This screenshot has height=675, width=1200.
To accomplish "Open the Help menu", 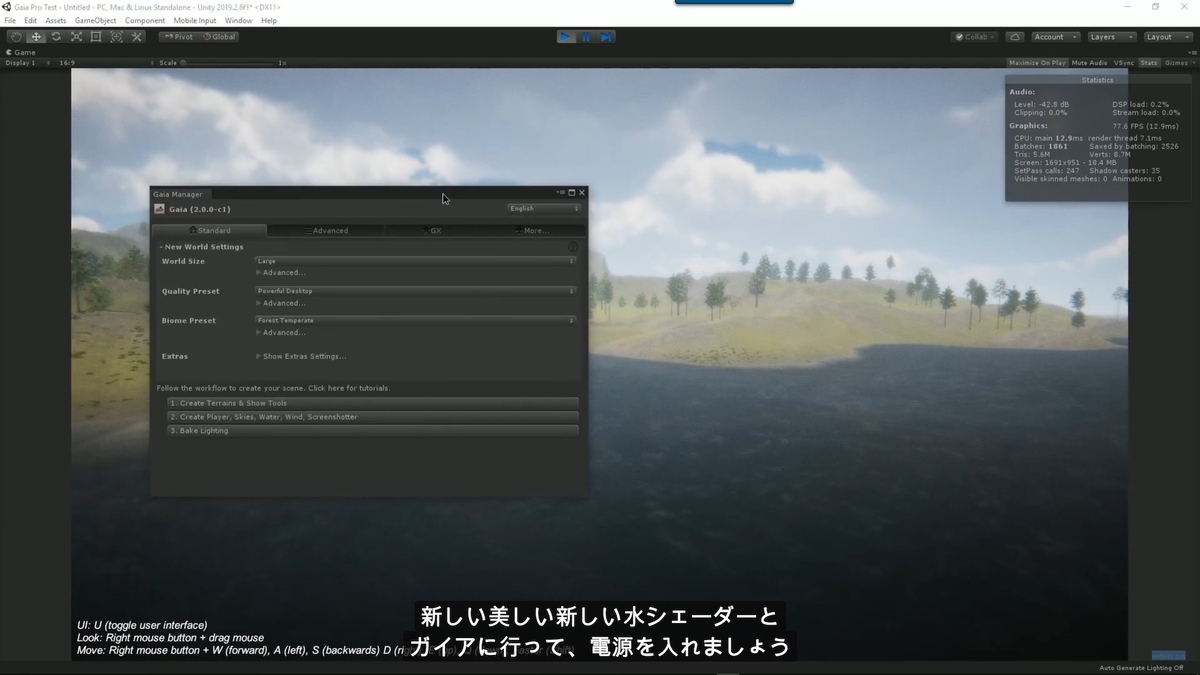I will pyautogui.click(x=269, y=21).
